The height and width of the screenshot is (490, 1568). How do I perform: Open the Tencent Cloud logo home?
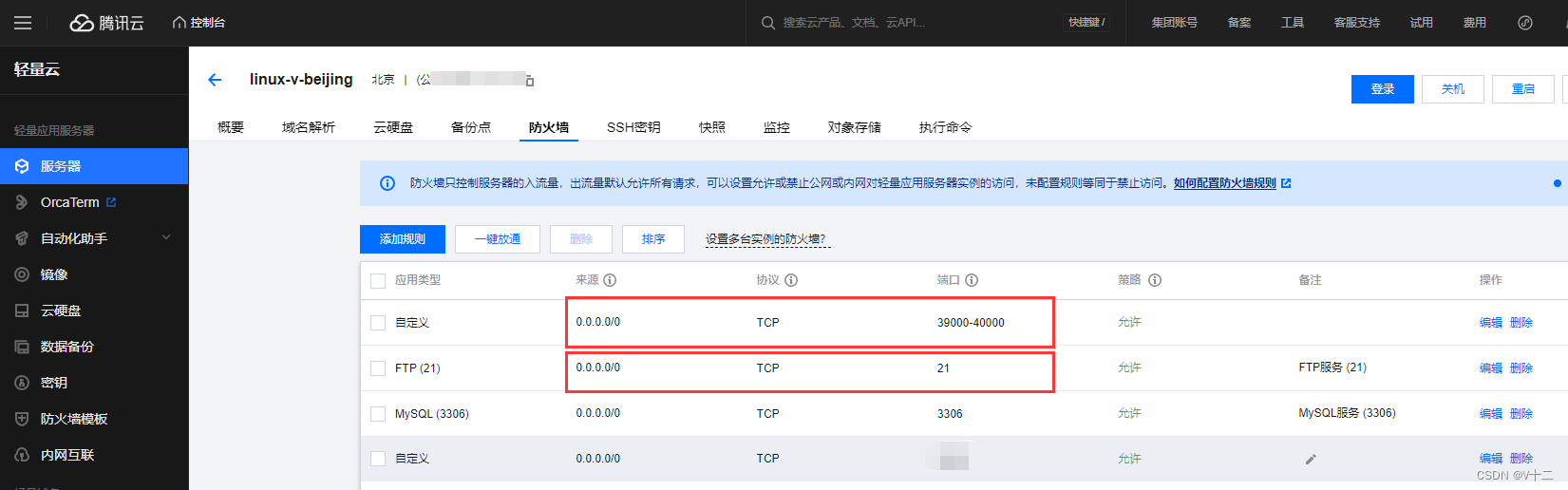pyautogui.click(x=107, y=23)
